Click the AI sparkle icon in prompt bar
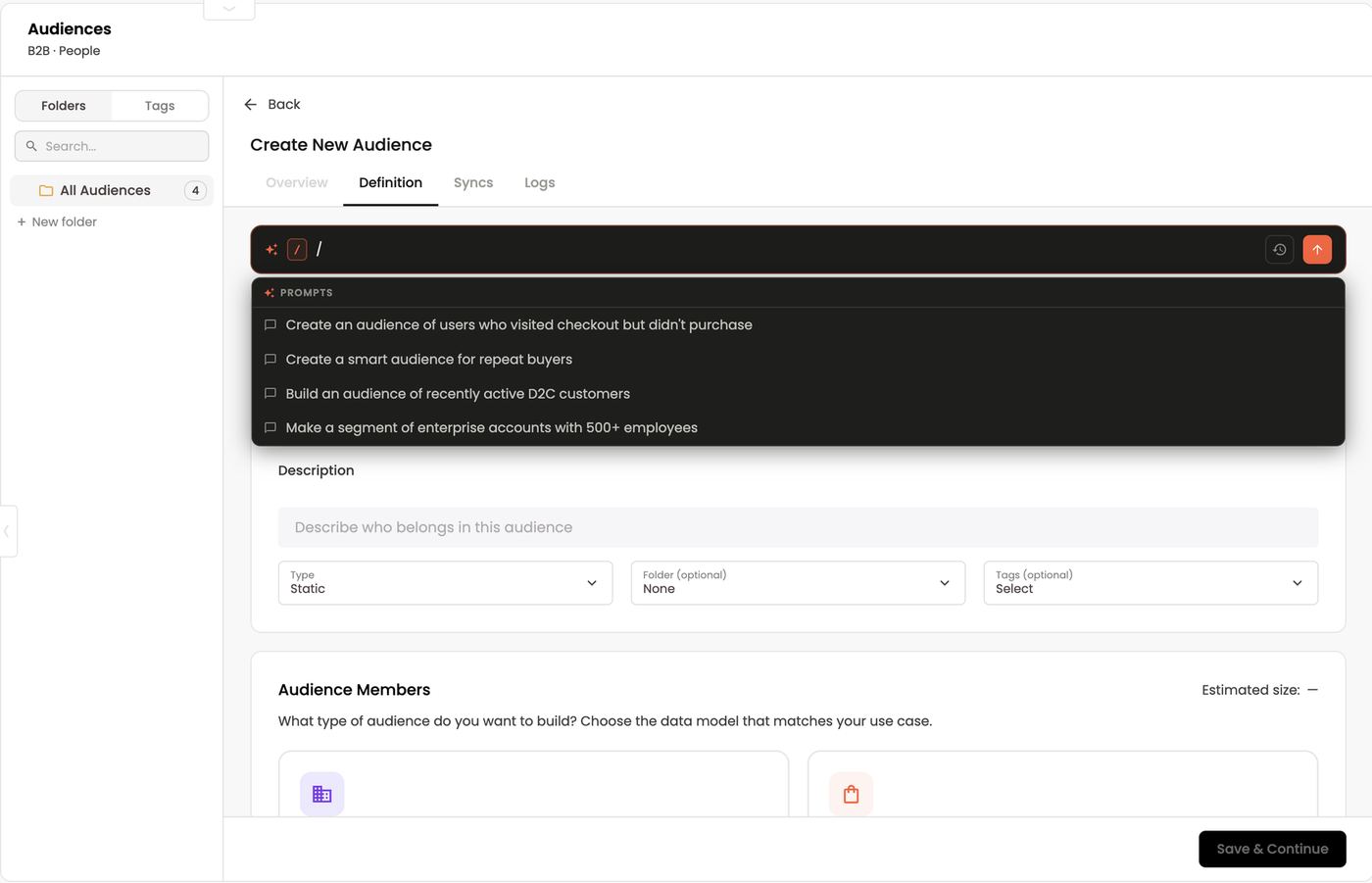1372x883 pixels. (x=271, y=250)
